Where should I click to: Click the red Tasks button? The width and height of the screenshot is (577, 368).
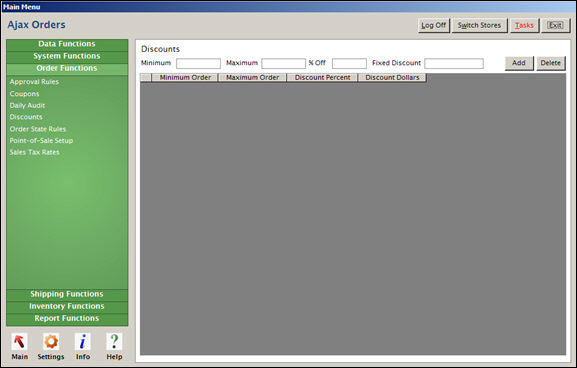[524, 25]
